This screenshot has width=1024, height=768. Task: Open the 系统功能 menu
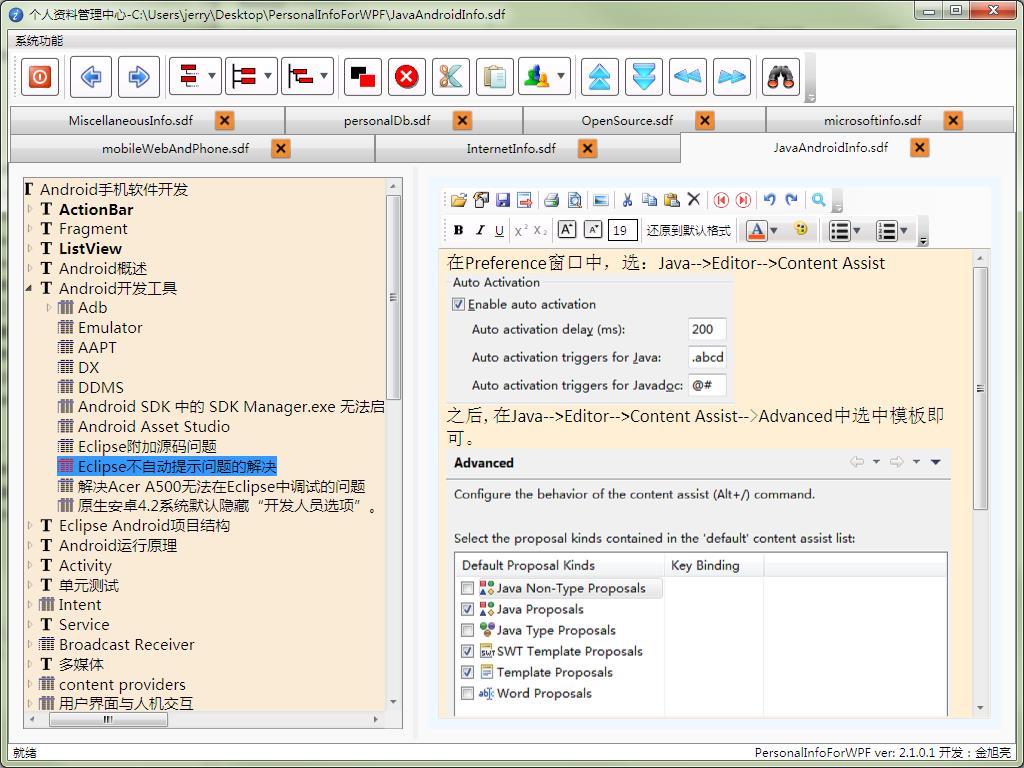[39, 40]
